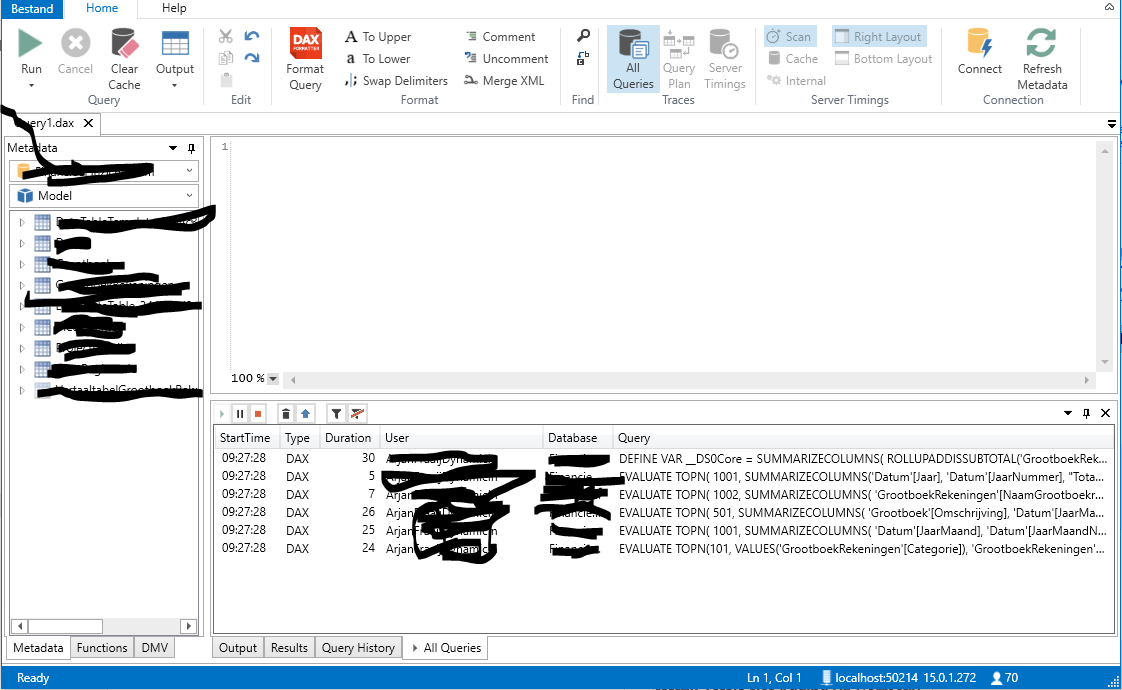1122x690 pixels.
Task: Expand the first table in the metadata tree
Action: coord(22,222)
